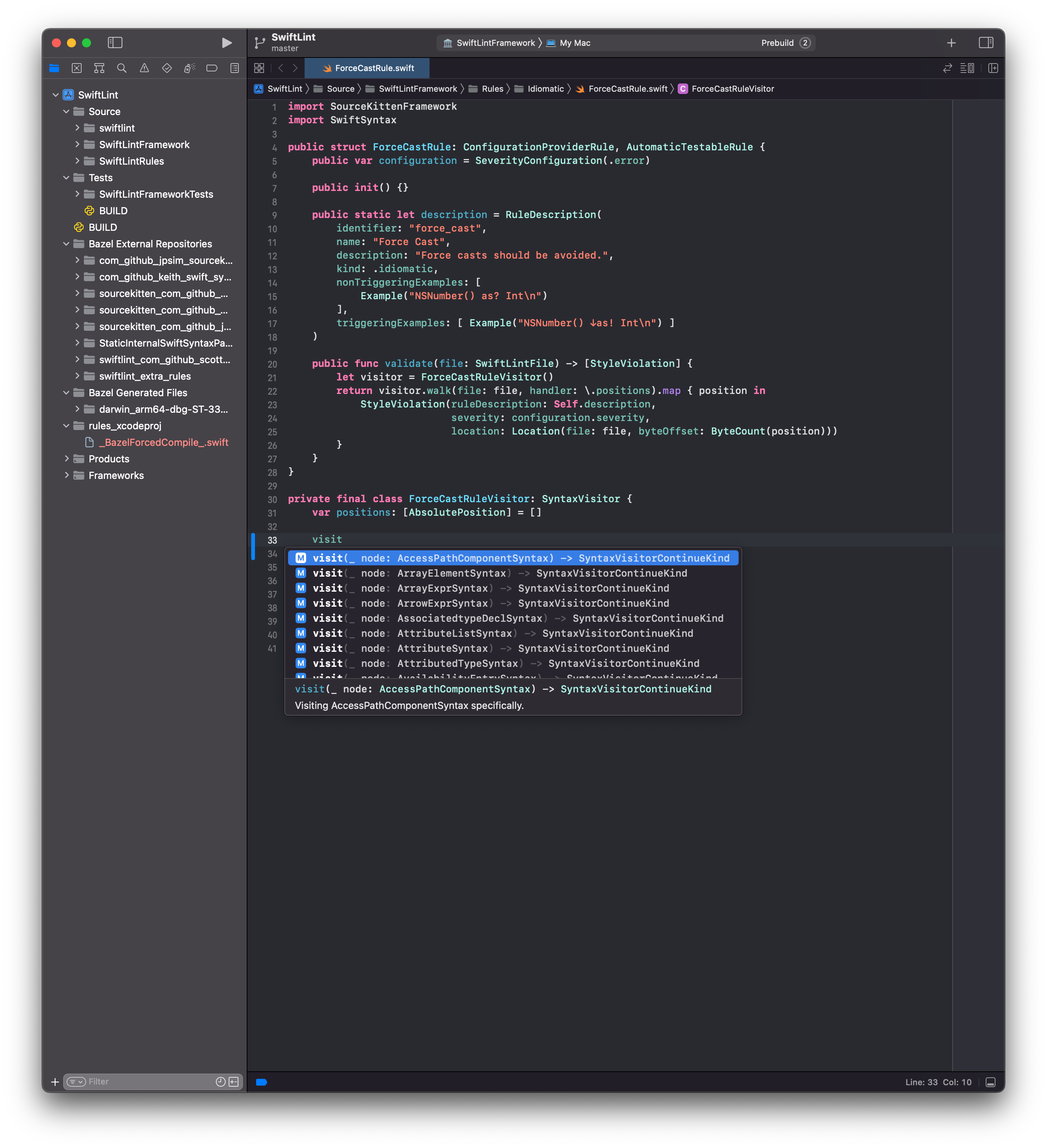Choose visit ArrayExprSyntax completion
The width and height of the screenshot is (1047, 1148).
(513, 588)
